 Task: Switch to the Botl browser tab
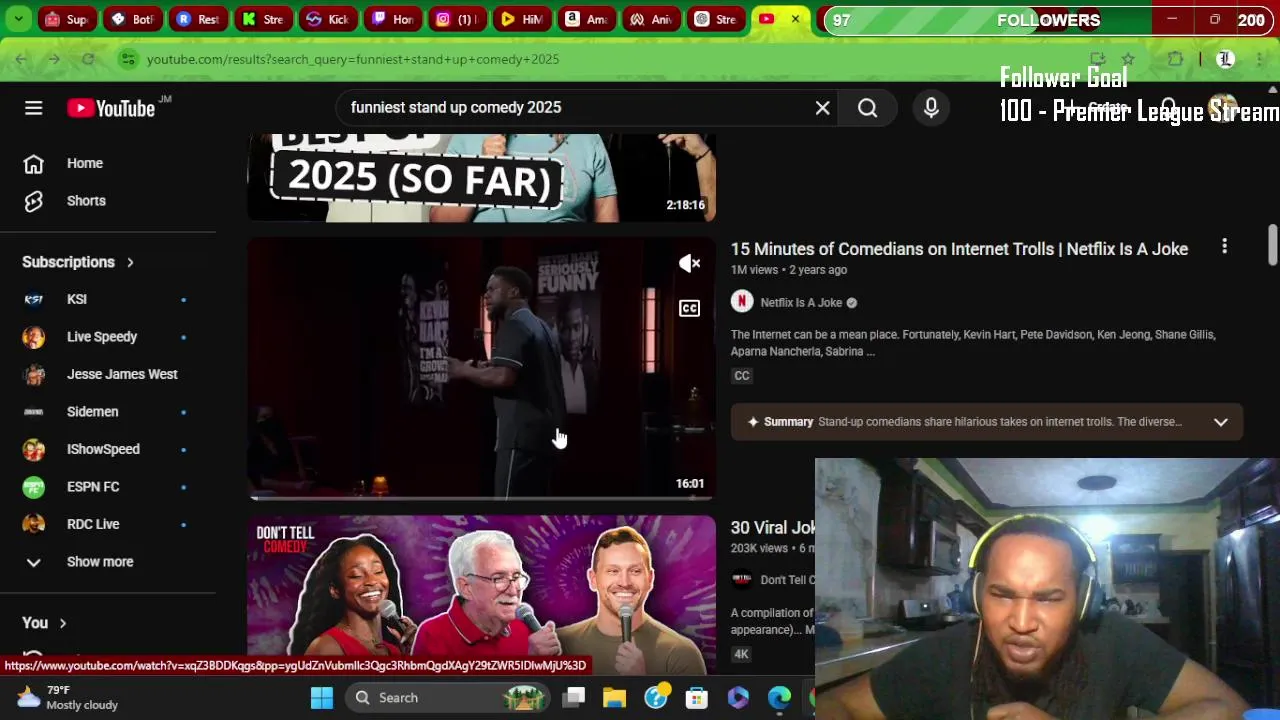(132, 19)
